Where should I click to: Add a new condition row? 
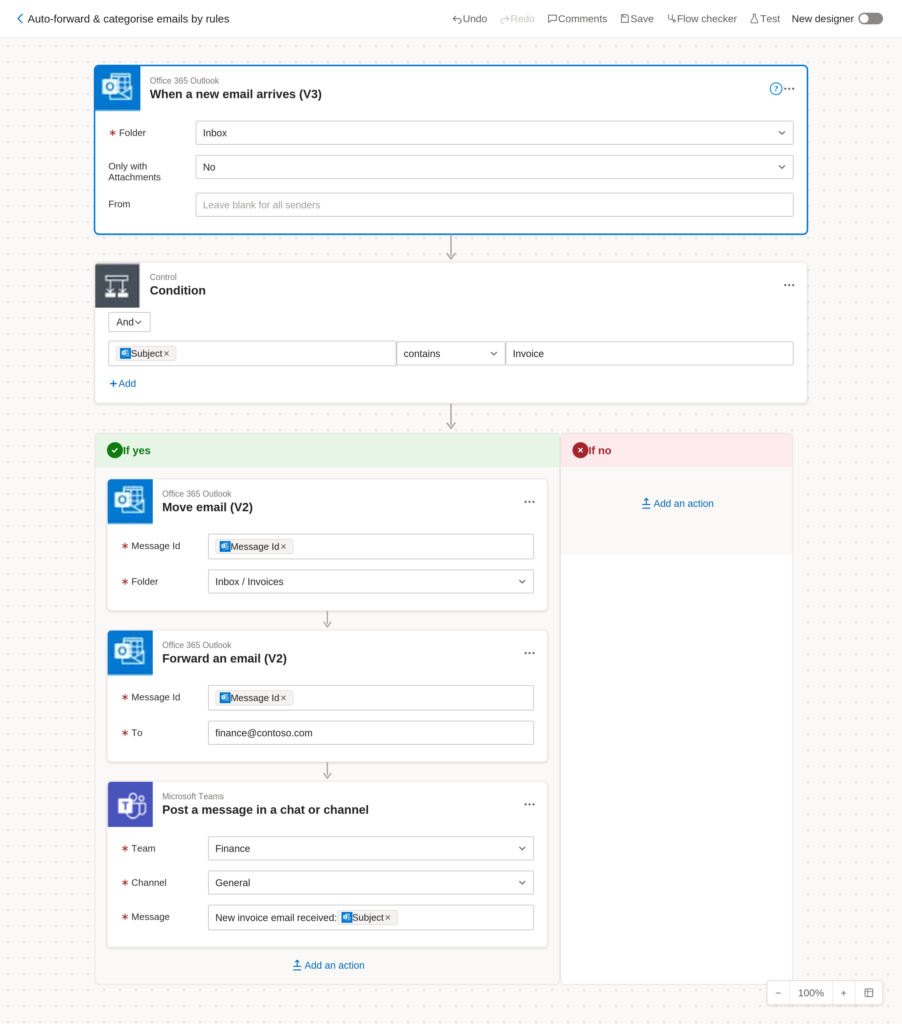coord(123,383)
